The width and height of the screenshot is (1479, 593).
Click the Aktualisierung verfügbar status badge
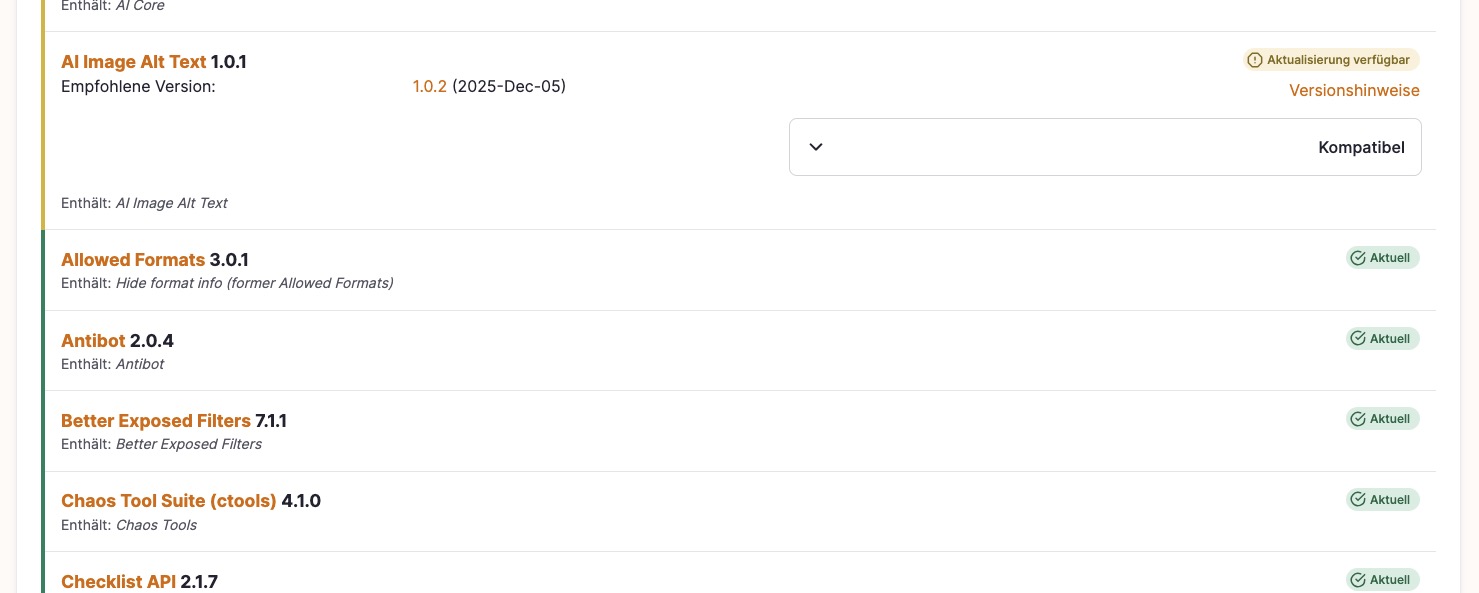1330,60
